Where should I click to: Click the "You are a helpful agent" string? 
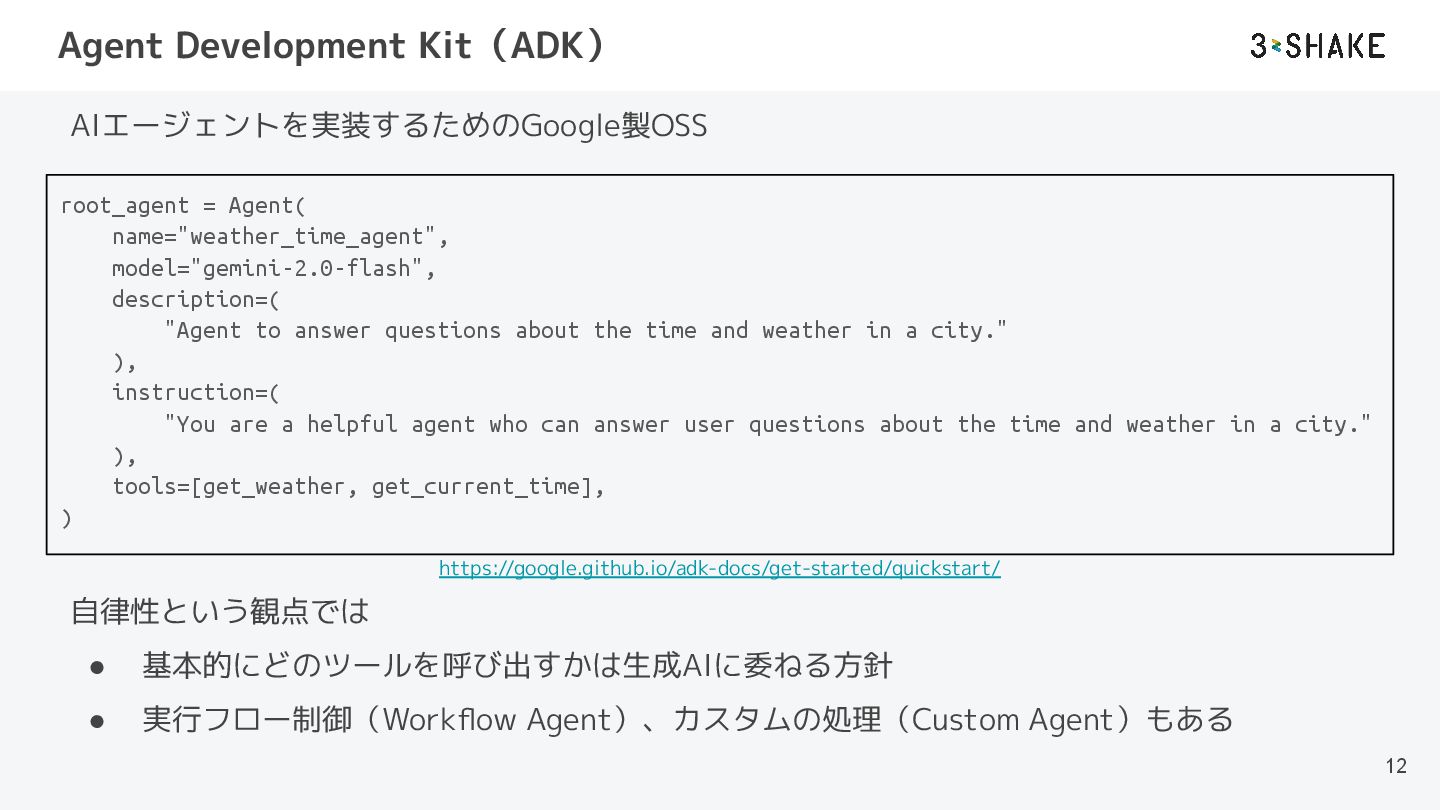coord(767,424)
